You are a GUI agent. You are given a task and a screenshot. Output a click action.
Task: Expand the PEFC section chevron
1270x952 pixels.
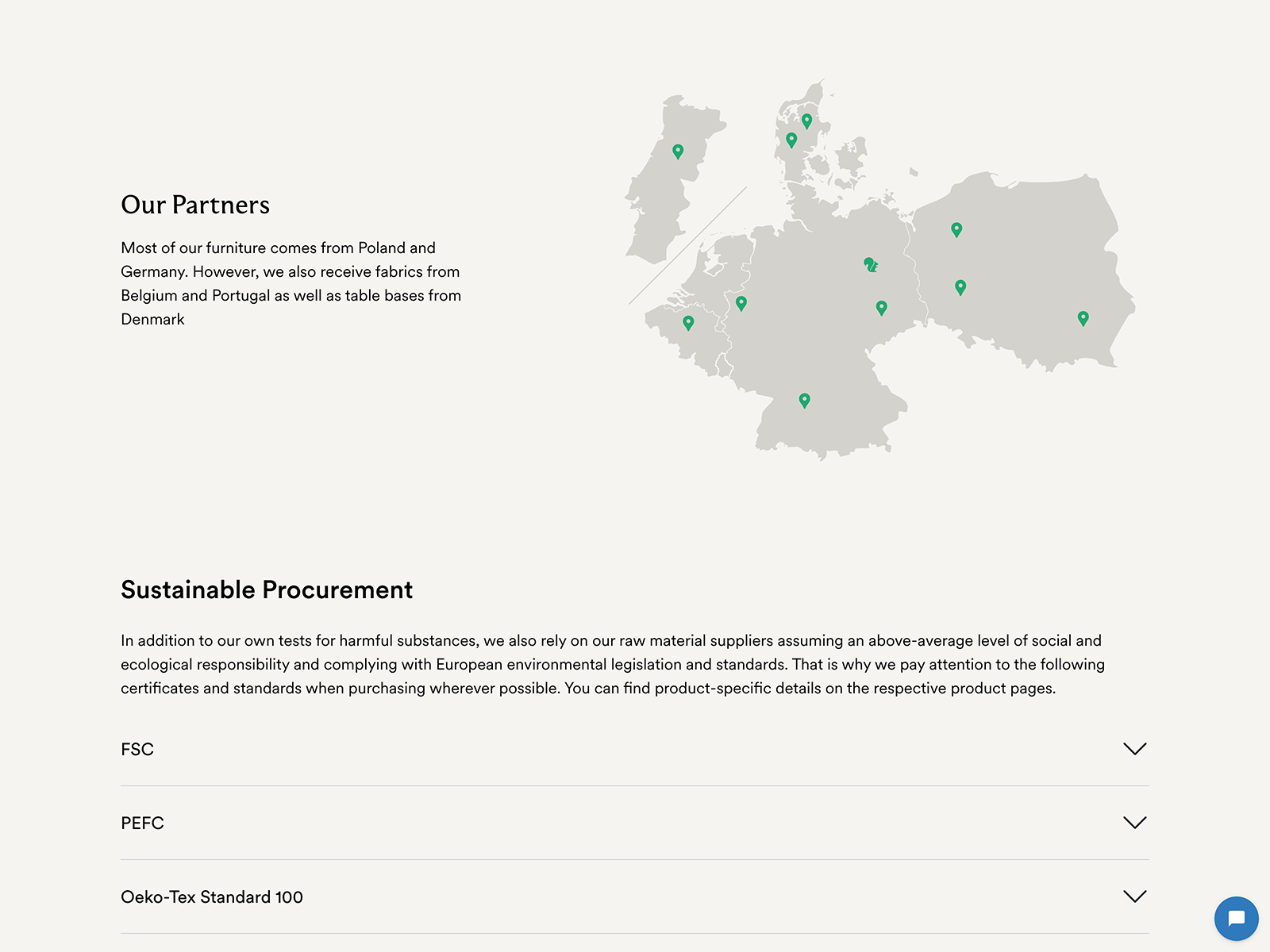point(1135,823)
